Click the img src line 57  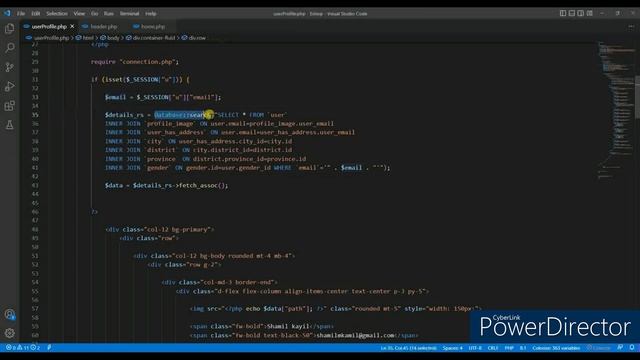pyautogui.click(x=336, y=309)
